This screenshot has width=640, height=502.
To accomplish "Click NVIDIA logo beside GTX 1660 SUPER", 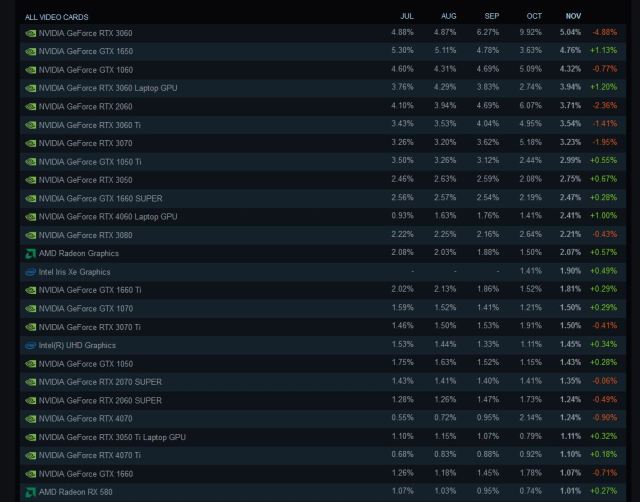I will click(x=31, y=198).
